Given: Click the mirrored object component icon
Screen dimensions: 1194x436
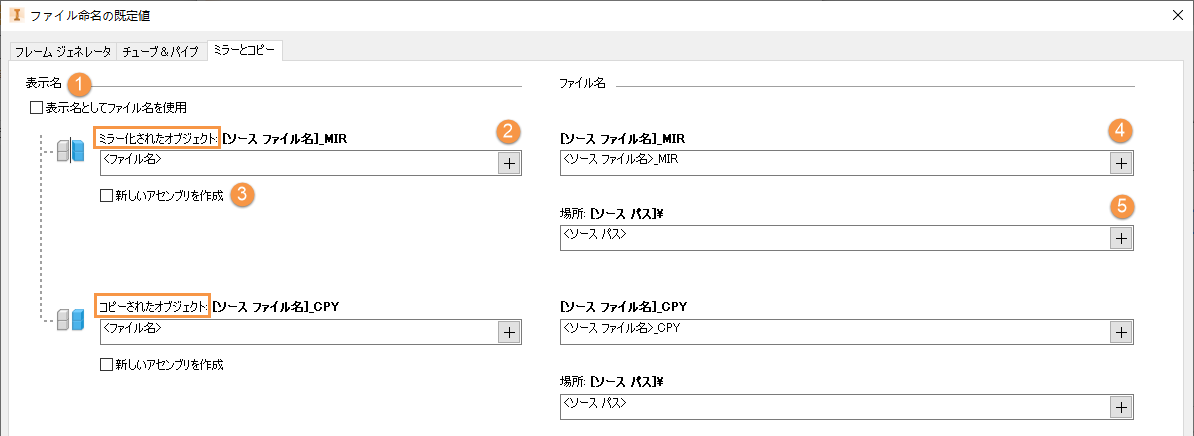Looking at the screenshot, I should coord(70,152).
